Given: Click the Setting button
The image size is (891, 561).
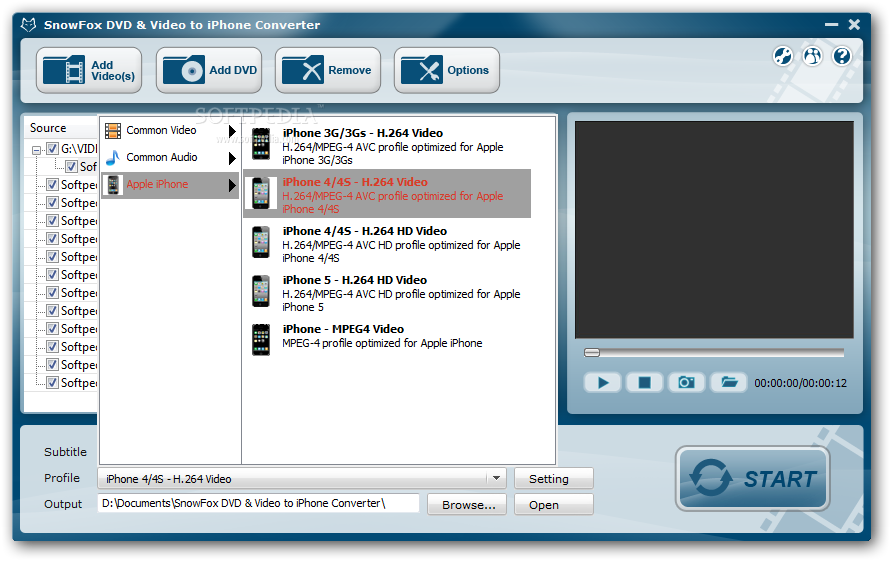Looking at the screenshot, I should 553,479.
